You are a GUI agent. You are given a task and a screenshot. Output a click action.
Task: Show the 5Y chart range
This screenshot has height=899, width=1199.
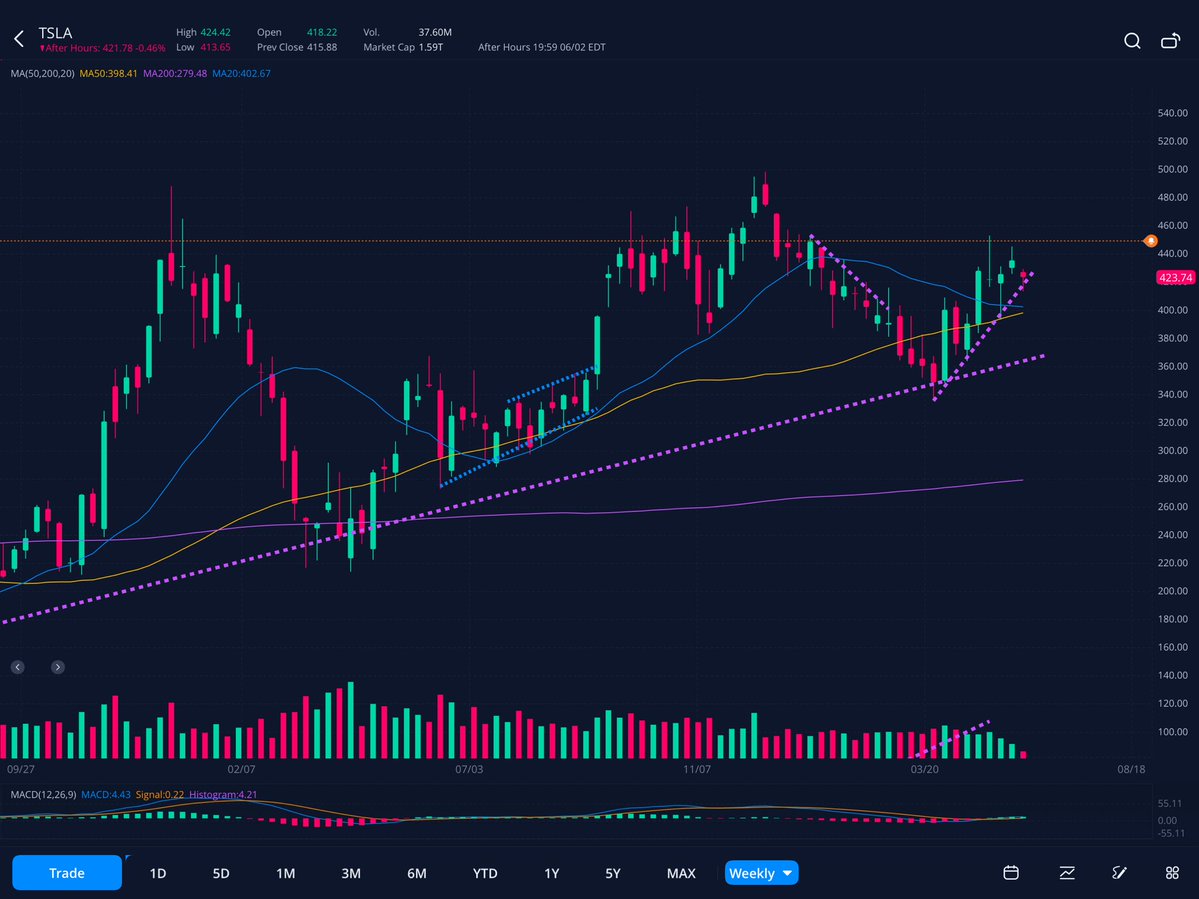612,873
